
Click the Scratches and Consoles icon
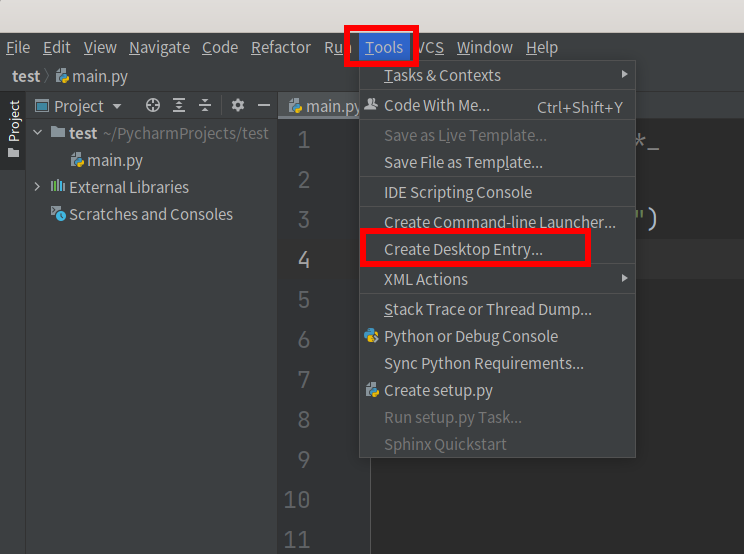point(58,214)
